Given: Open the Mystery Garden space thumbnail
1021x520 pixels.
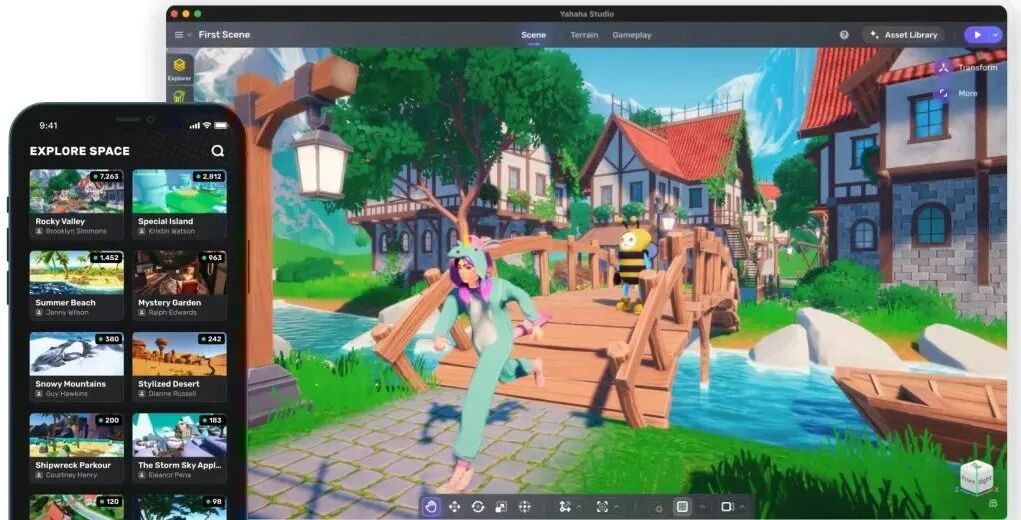Looking at the screenshot, I should [x=180, y=273].
